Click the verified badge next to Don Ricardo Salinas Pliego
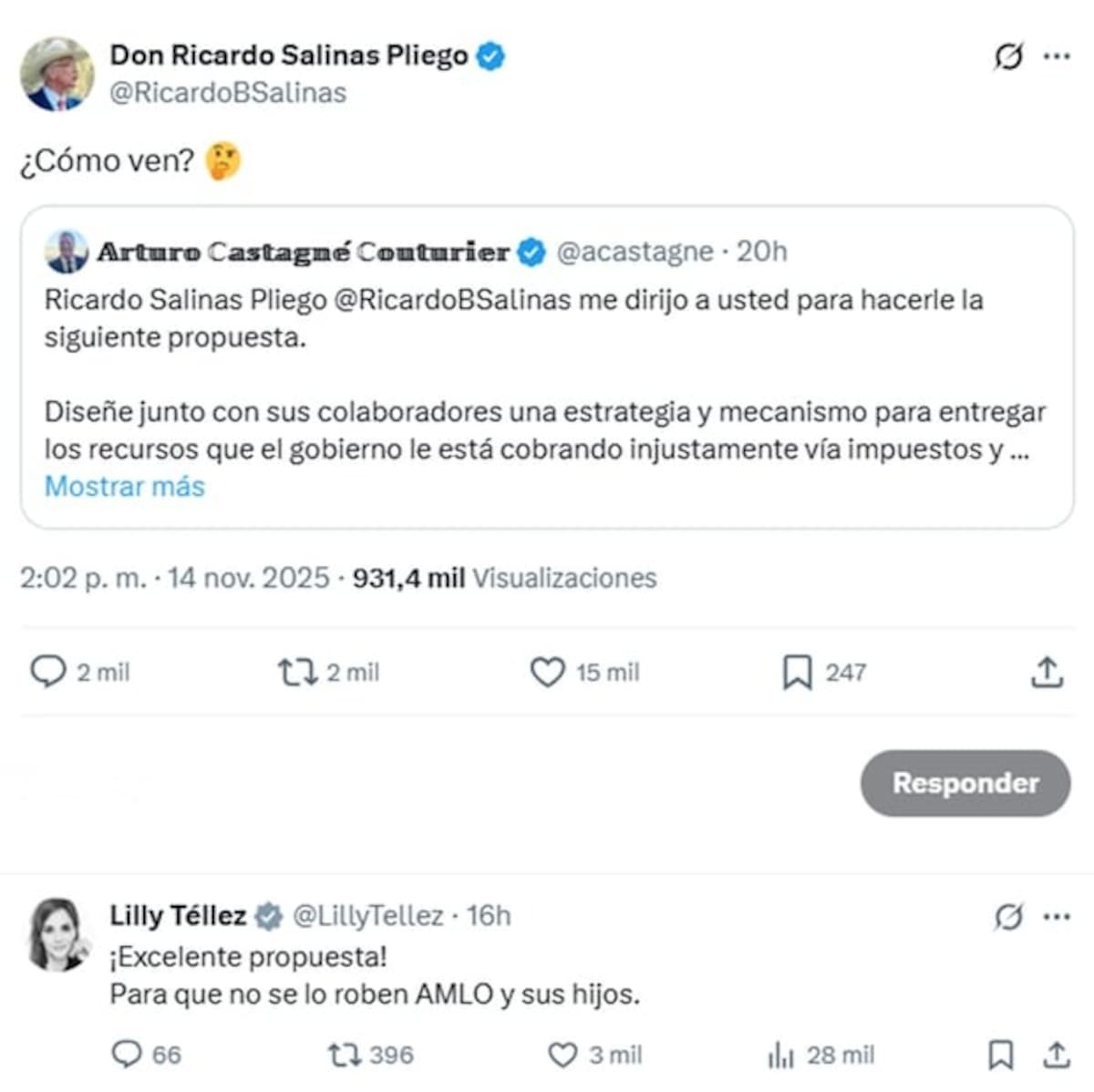The height and width of the screenshot is (1092, 1094). point(490,55)
